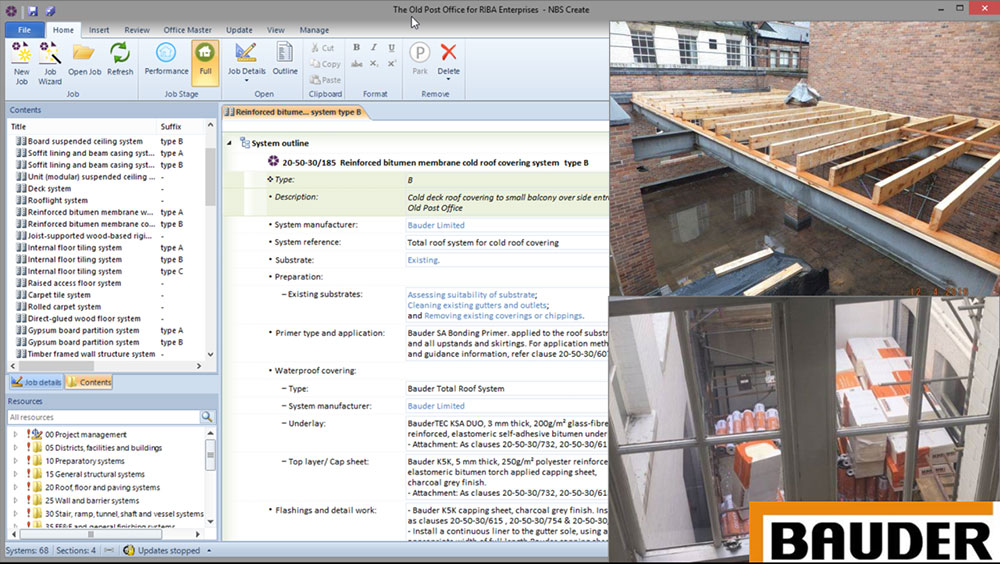The width and height of the screenshot is (1000, 564).
Task: Open the Office Master tab
Action: 188,30
